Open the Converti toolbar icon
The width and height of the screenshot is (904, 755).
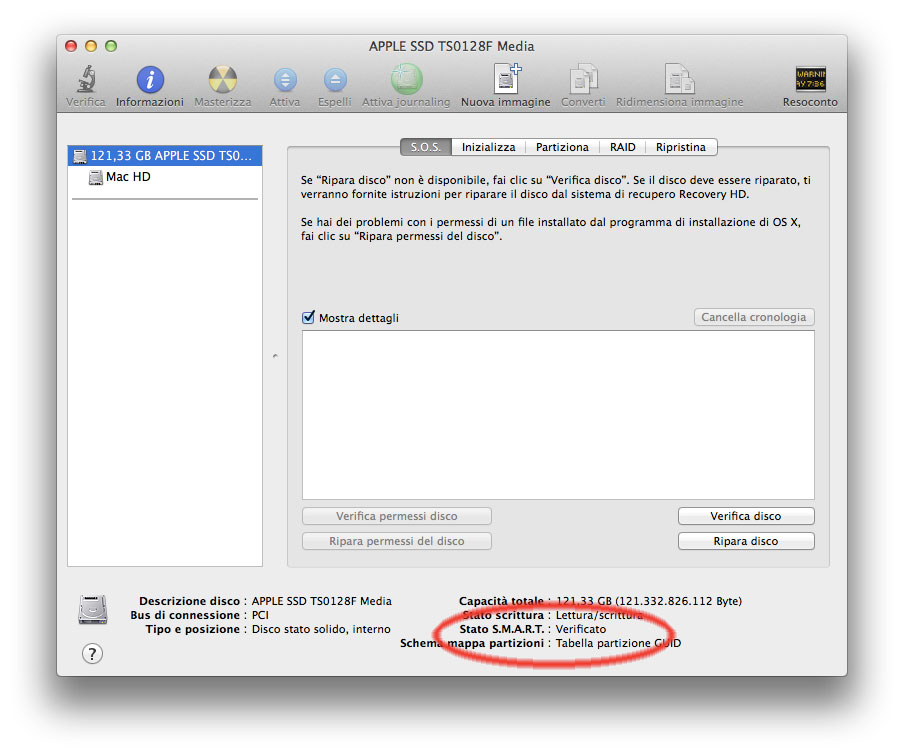point(582,82)
